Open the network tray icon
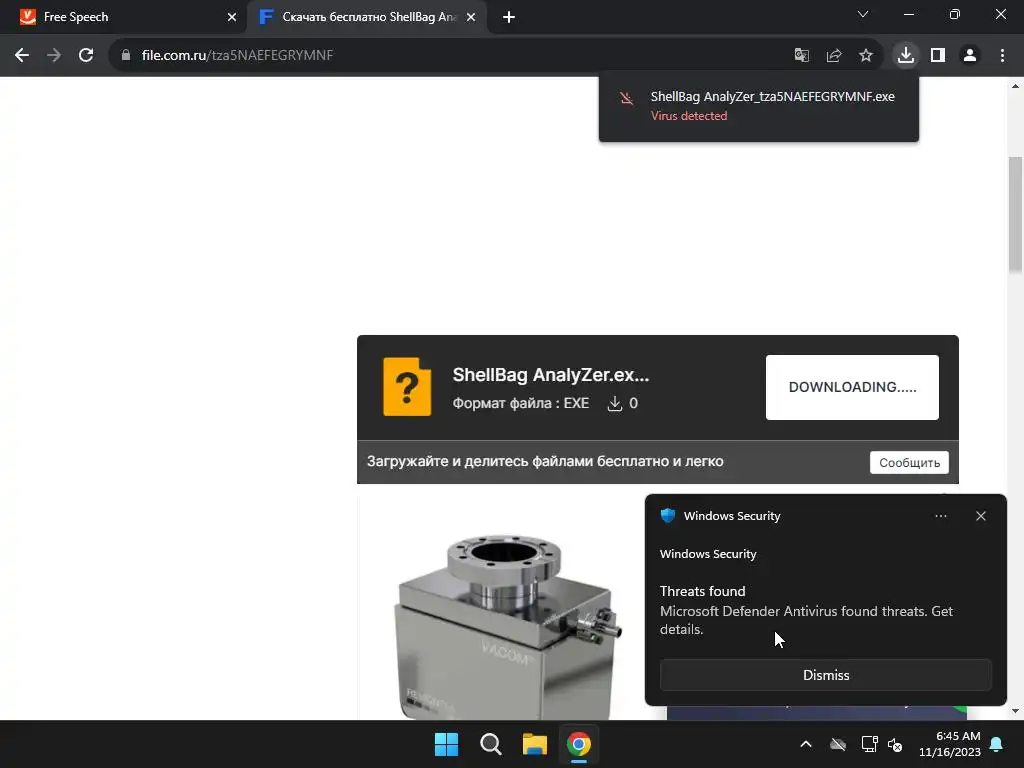Viewport: 1024px width, 768px height. [869, 744]
